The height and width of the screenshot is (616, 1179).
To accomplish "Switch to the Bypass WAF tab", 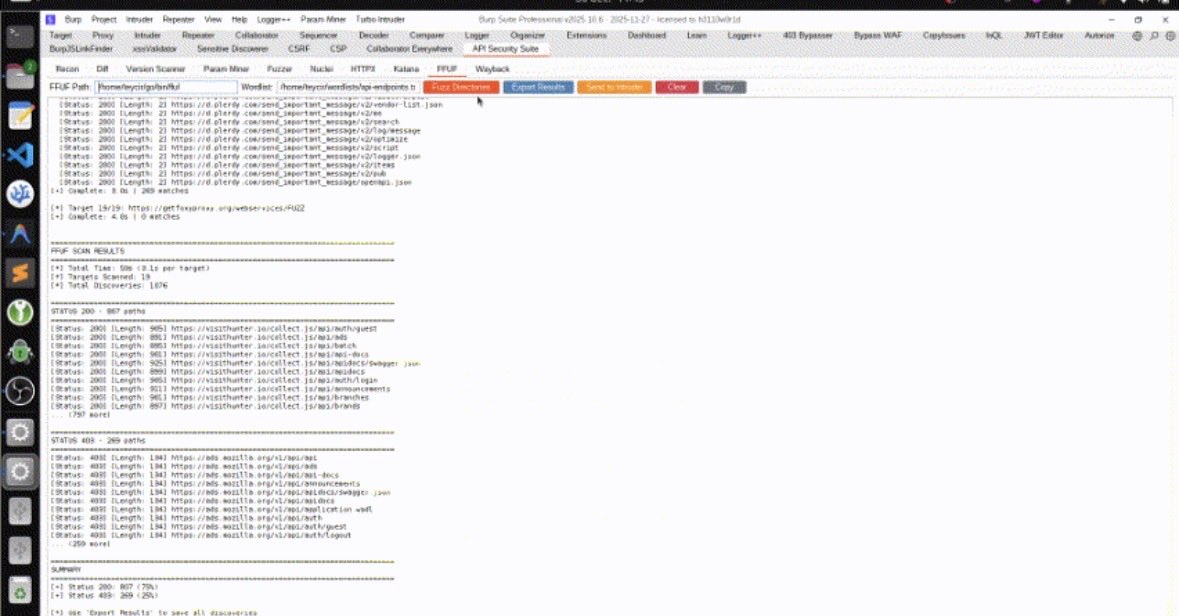I will pyautogui.click(x=877, y=35).
